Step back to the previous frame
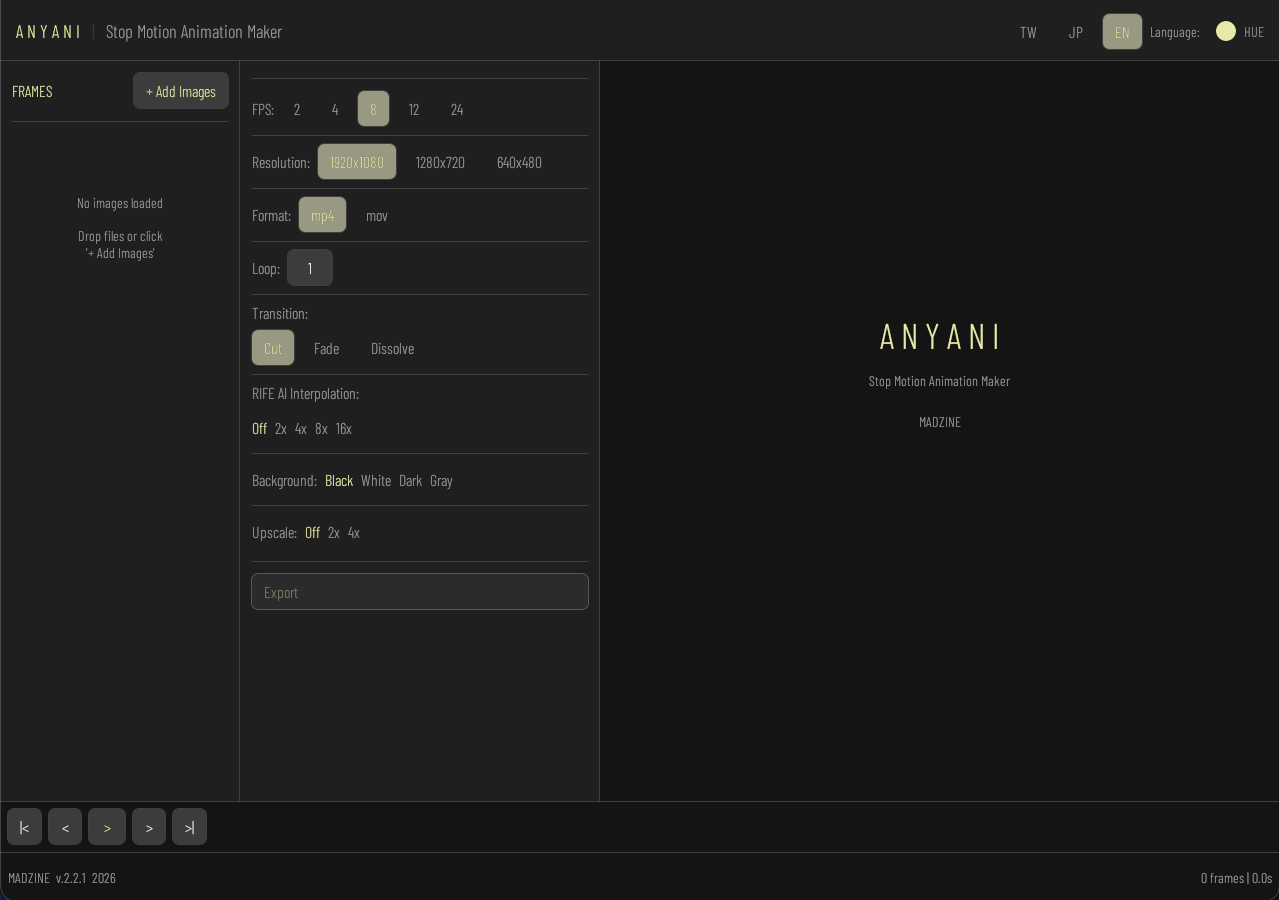This screenshot has width=1279, height=900. point(65,827)
